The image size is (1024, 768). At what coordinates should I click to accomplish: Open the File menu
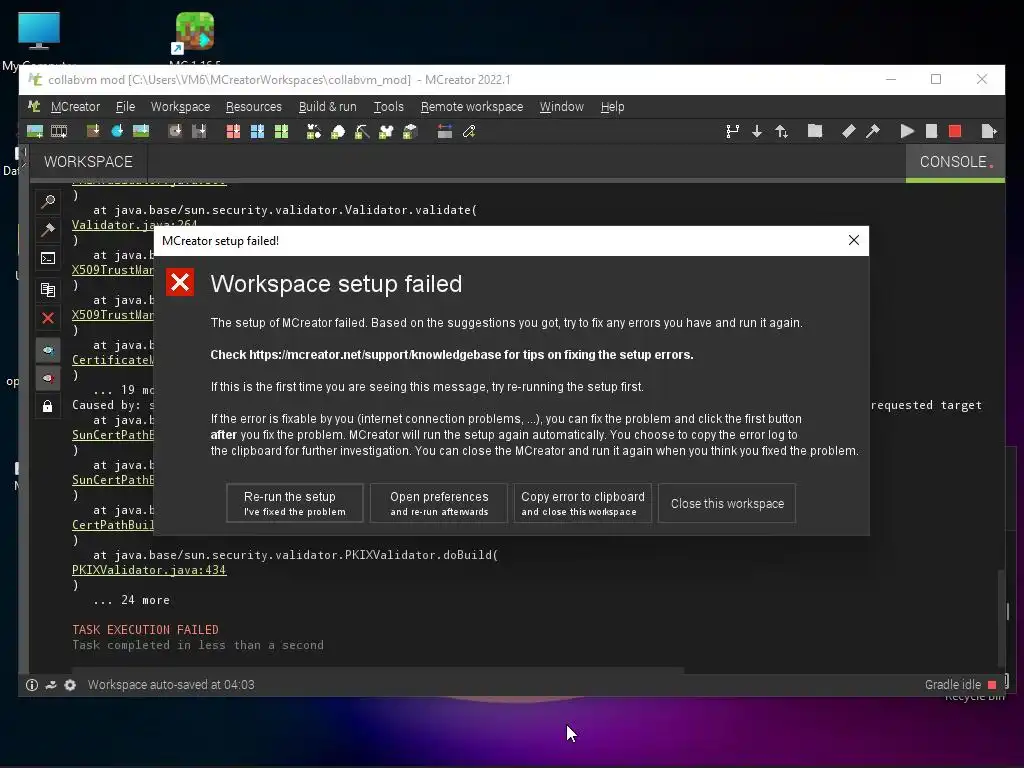click(125, 106)
